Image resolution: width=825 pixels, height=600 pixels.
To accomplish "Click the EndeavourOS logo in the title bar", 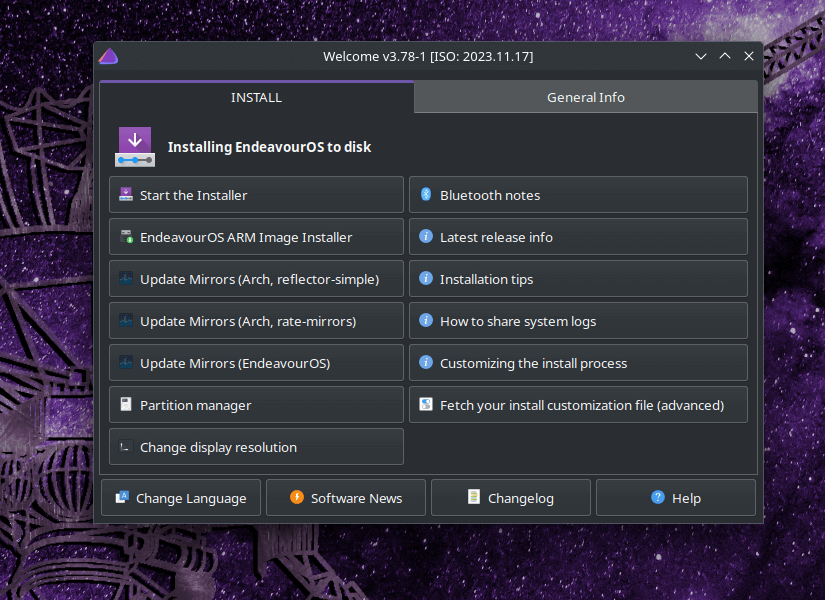I will pos(108,56).
